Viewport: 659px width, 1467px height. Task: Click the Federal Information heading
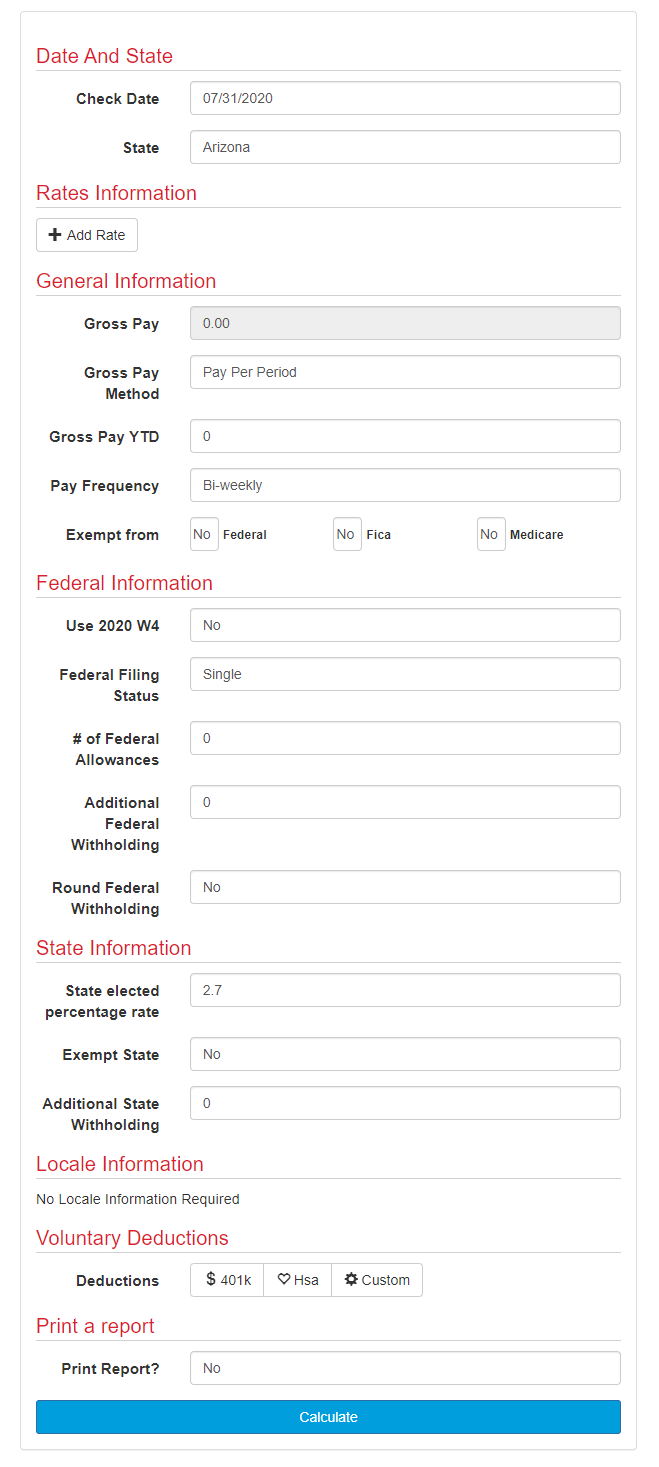pyautogui.click(x=124, y=583)
